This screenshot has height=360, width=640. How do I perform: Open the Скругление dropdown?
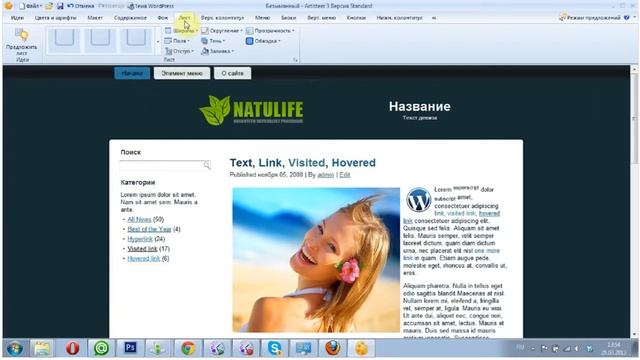point(222,31)
